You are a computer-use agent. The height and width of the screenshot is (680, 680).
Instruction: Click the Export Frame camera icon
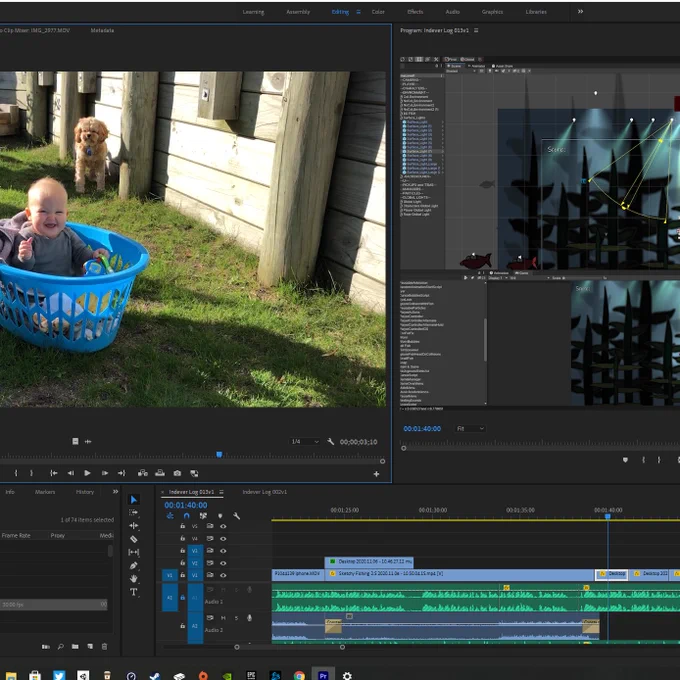177,473
